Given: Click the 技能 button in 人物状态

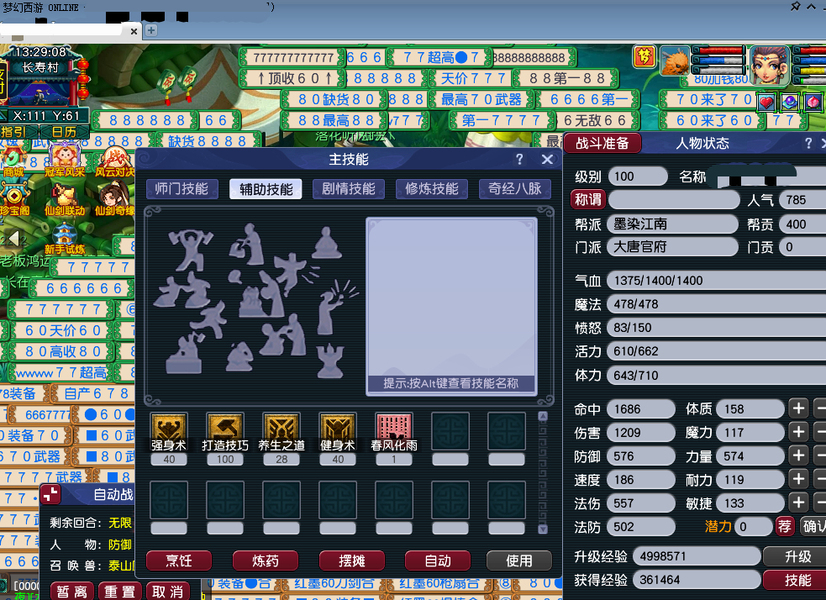Looking at the screenshot, I should tap(796, 580).
